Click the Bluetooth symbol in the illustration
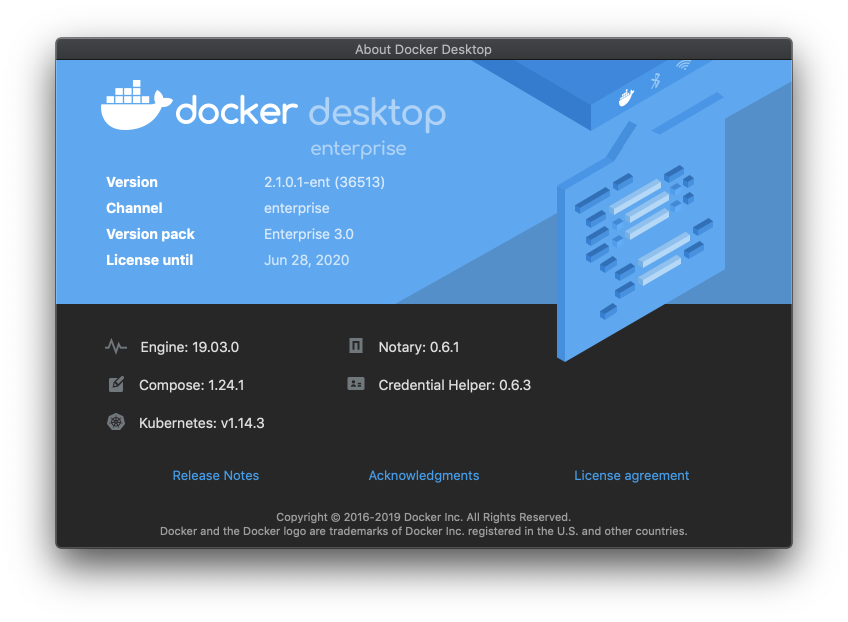 655,81
